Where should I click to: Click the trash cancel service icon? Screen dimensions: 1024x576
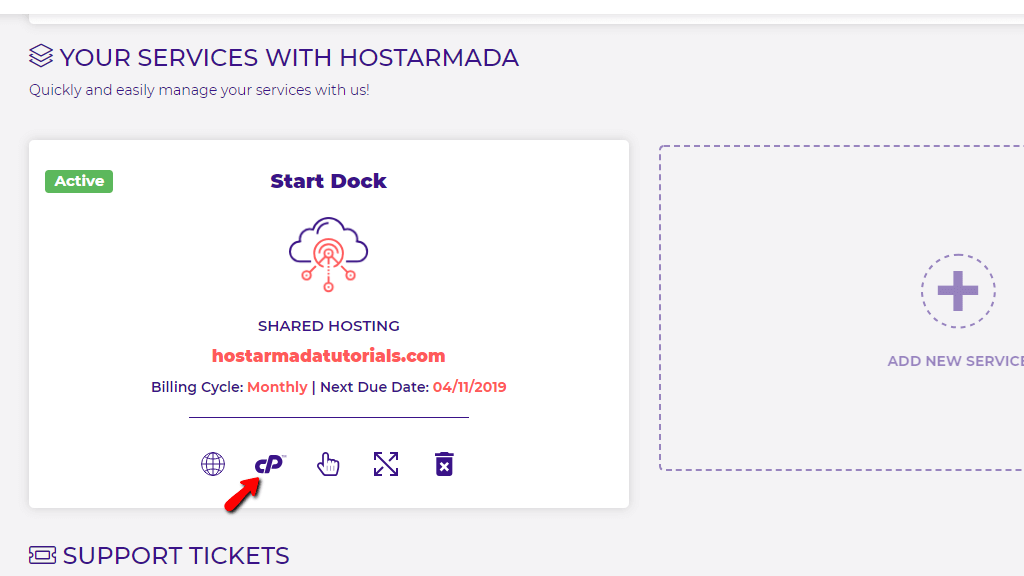[444, 464]
